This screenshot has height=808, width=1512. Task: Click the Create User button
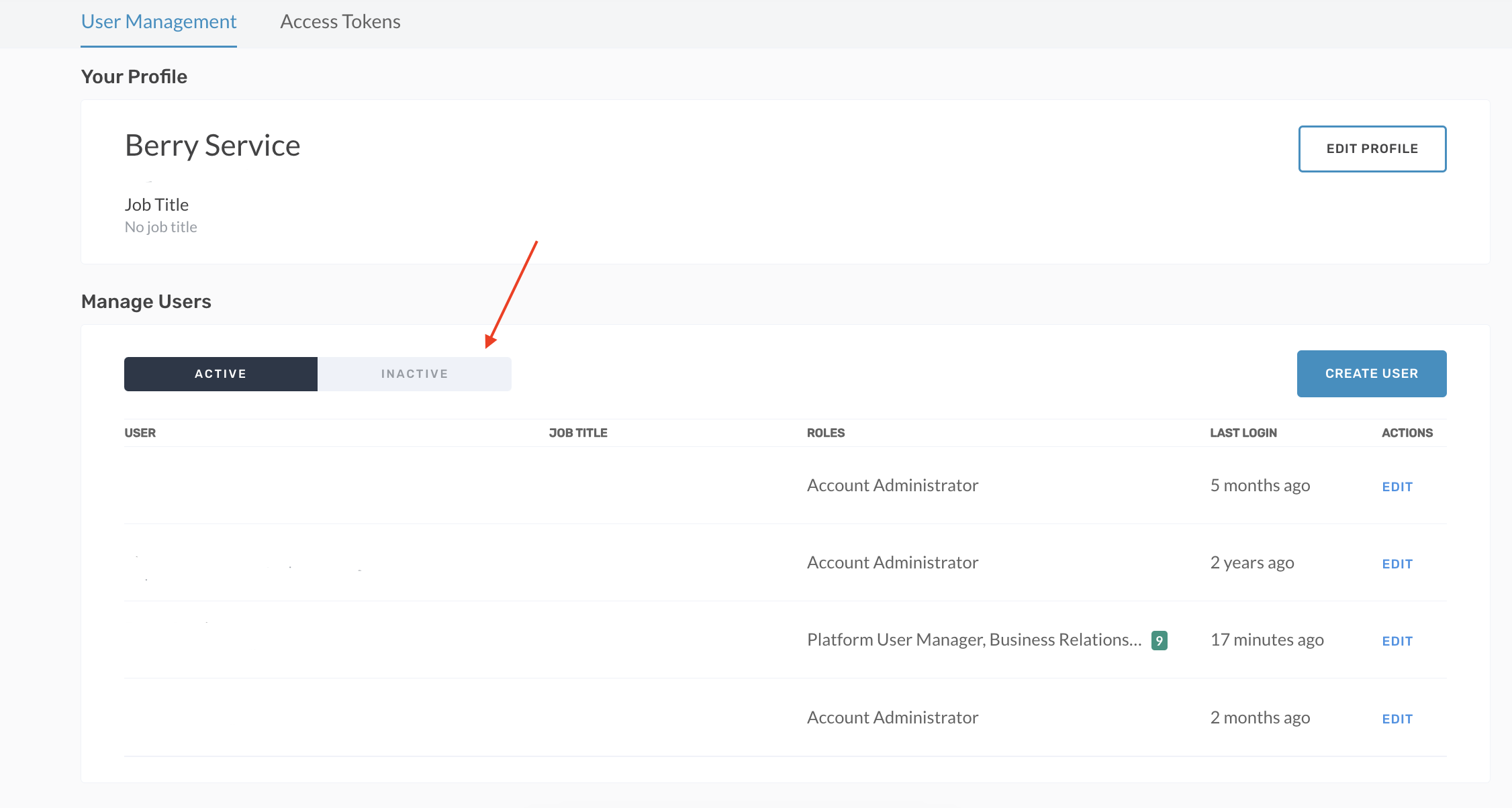(1371, 373)
